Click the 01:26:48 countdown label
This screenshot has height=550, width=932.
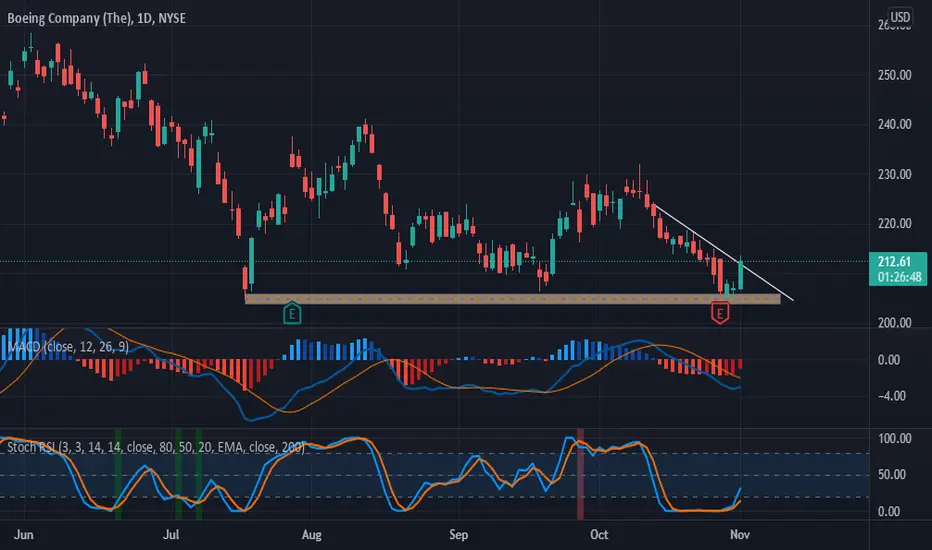pos(899,277)
